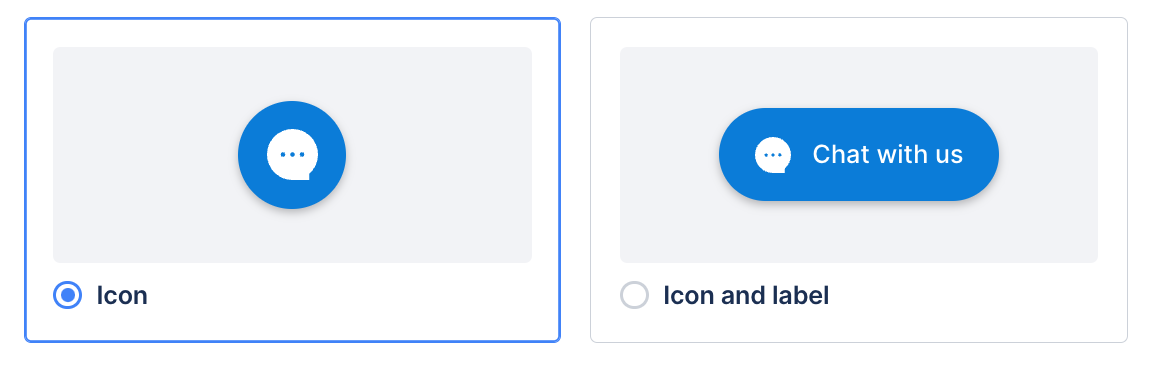Image resolution: width=1158 pixels, height=368 pixels.
Task: Choose the Icon and label style card
Action: (859, 180)
